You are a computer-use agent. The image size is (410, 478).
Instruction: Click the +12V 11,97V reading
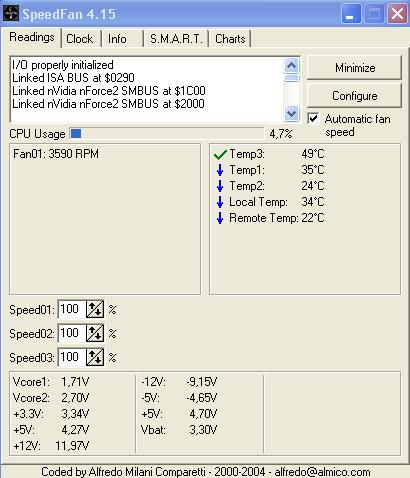(51, 446)
